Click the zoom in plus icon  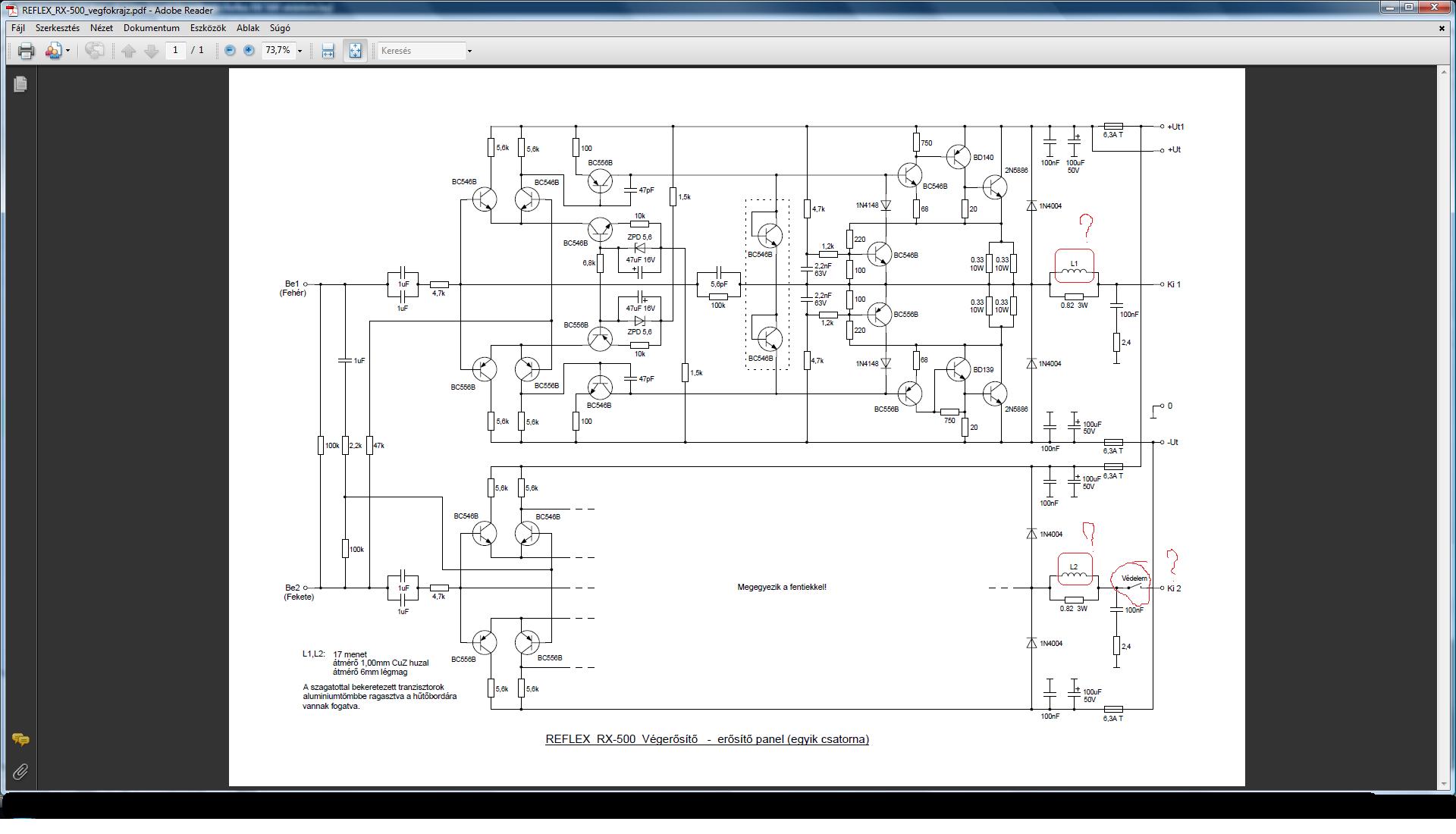(249, 51)
